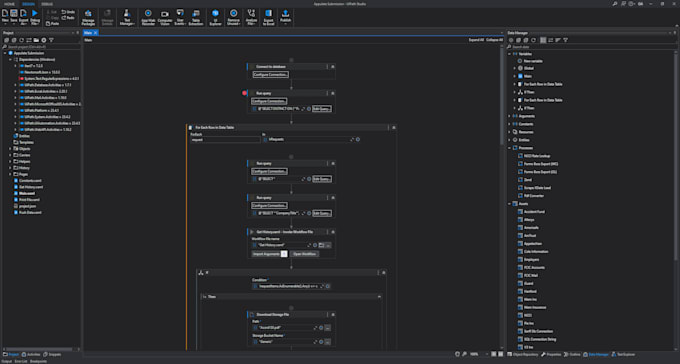Click the ForEach item name input field
The image size is (680, 364).
[225, 140]
